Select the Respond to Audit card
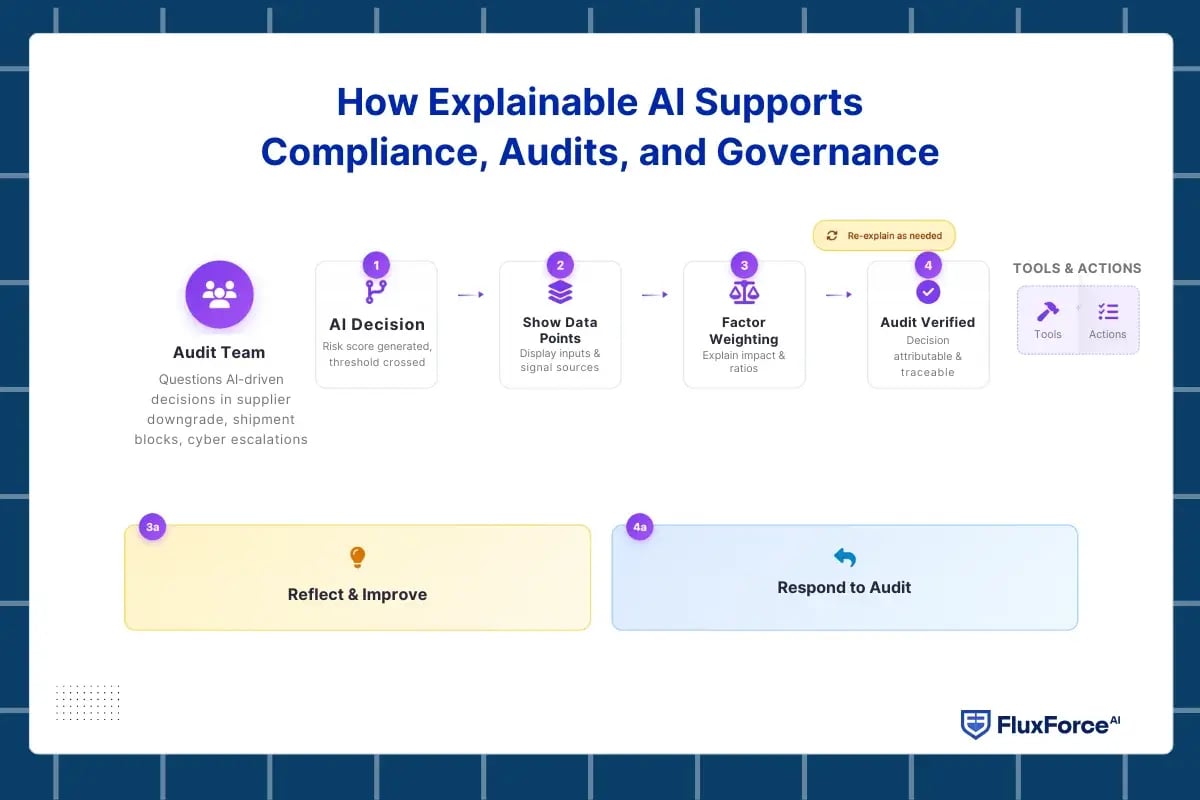 click(x=844, y=575)
